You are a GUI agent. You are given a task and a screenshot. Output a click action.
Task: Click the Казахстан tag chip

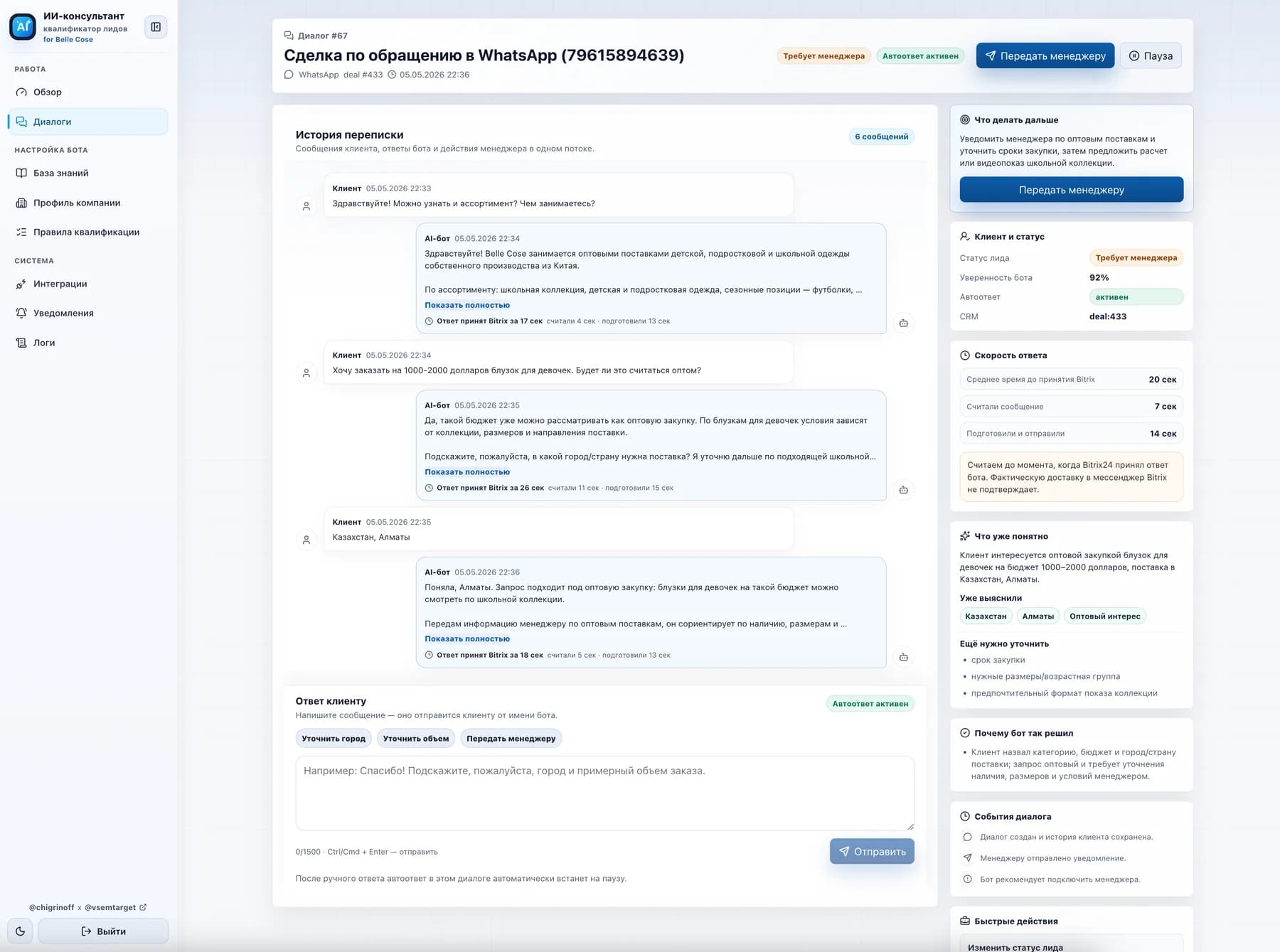coord(986,616)
